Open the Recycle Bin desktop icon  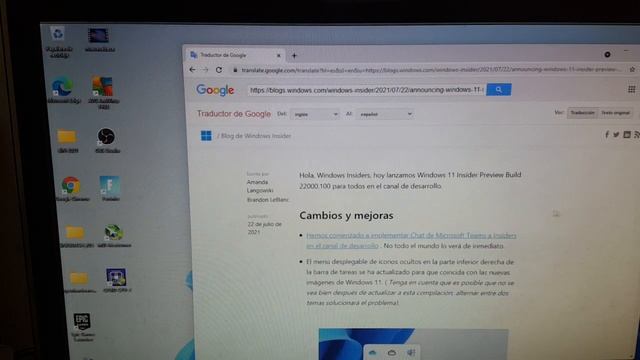(58, 41)
